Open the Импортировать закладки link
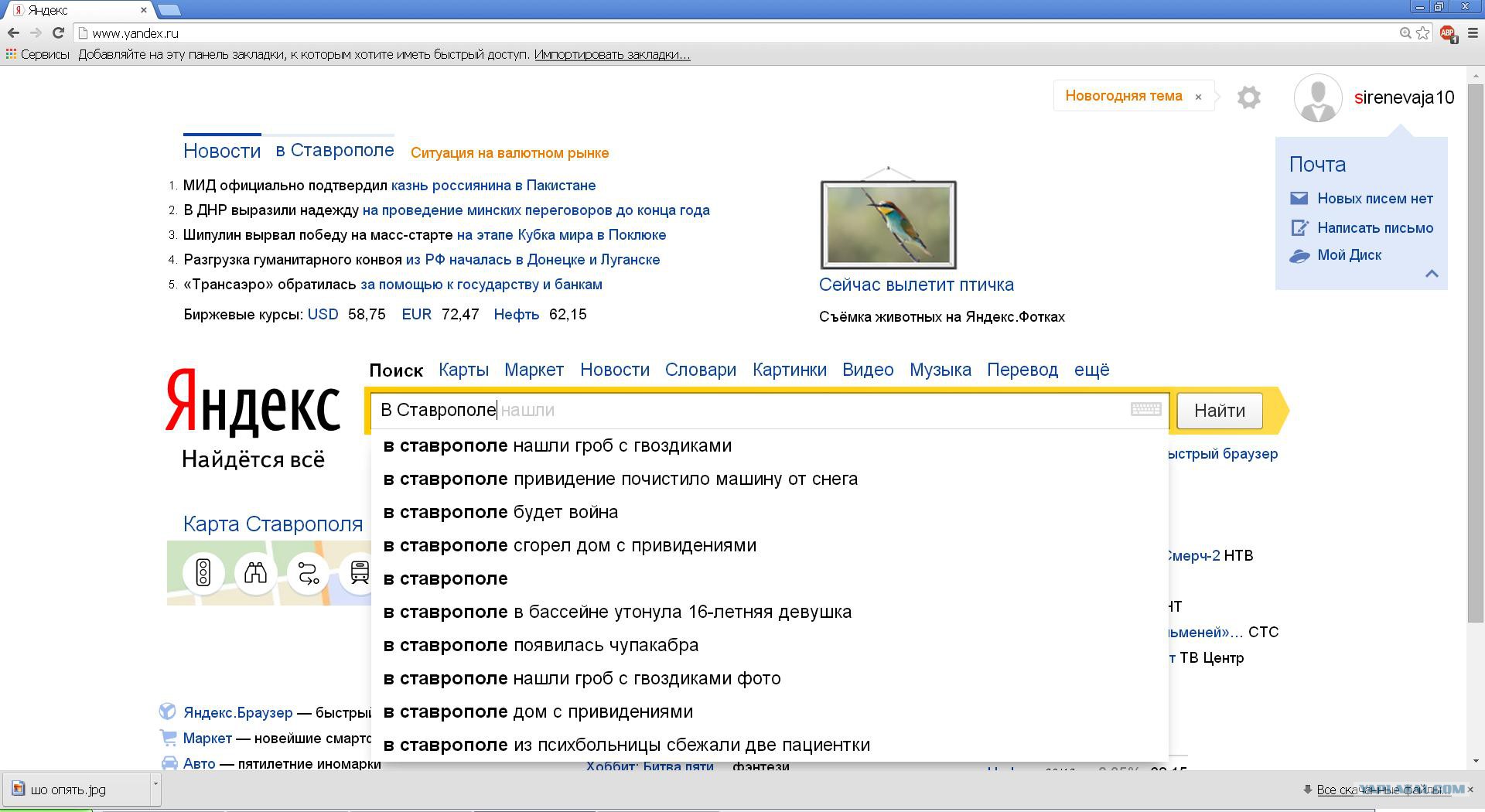Screen dimensions: 1485x812 point(612,54)
